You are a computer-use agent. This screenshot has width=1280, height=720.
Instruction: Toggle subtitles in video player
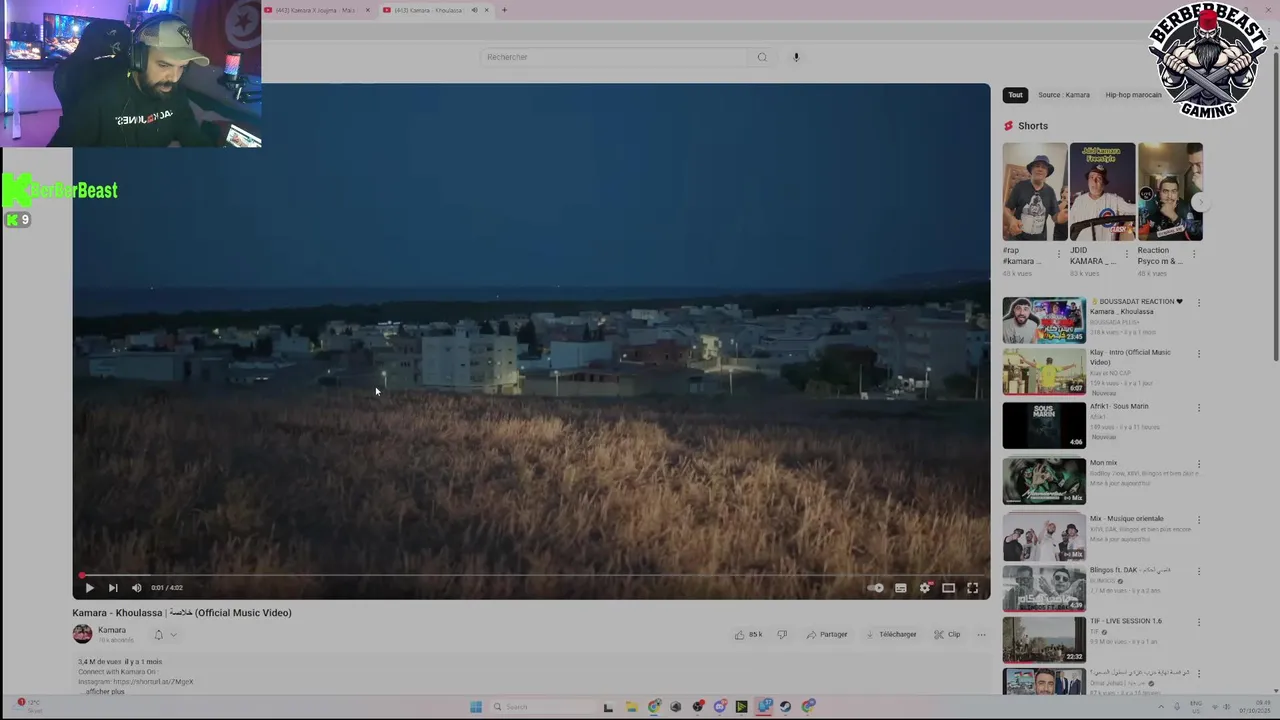tap(900, 588)
